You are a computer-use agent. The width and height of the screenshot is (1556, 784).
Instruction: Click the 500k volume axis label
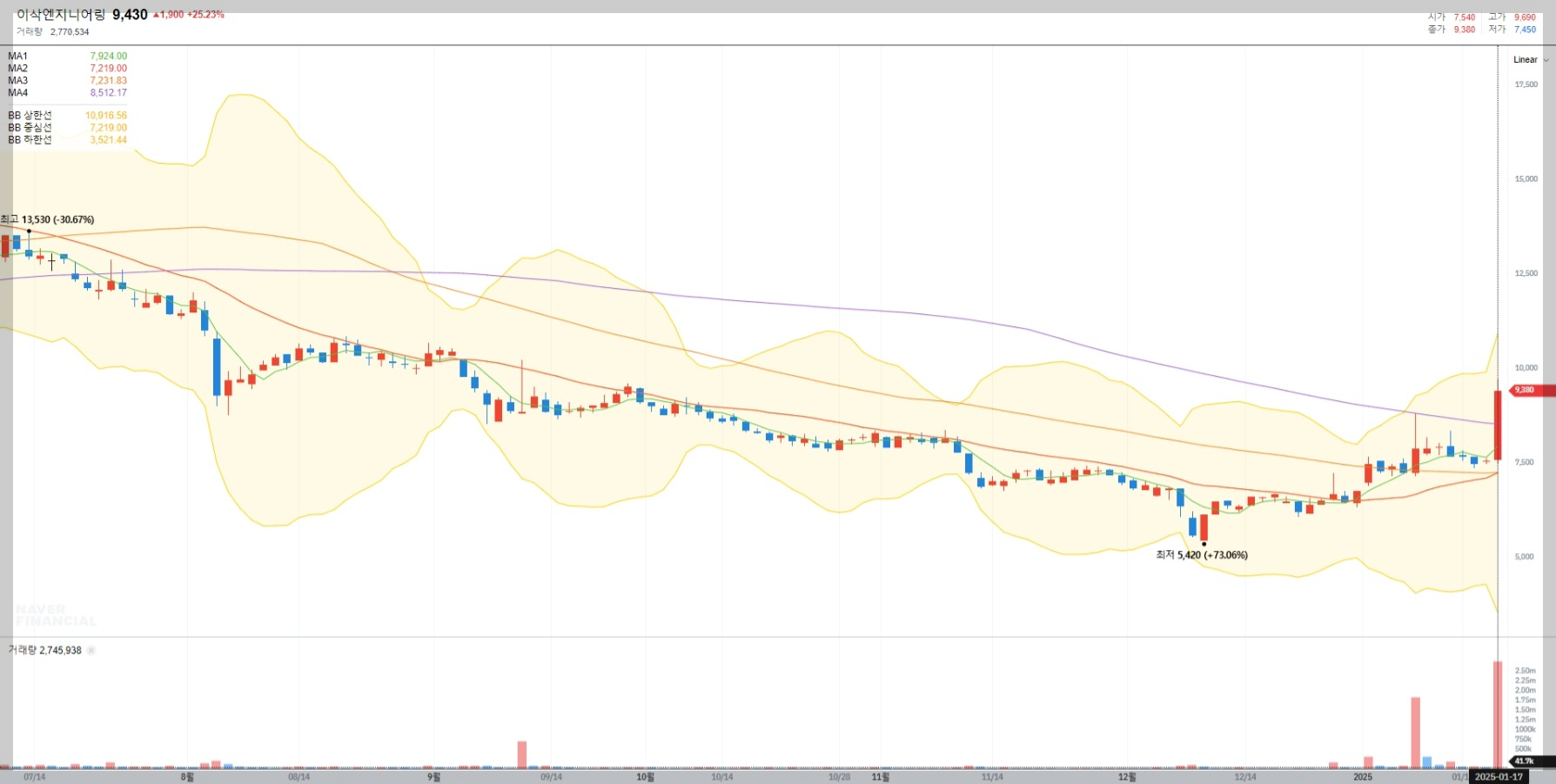coord(1523,748)
